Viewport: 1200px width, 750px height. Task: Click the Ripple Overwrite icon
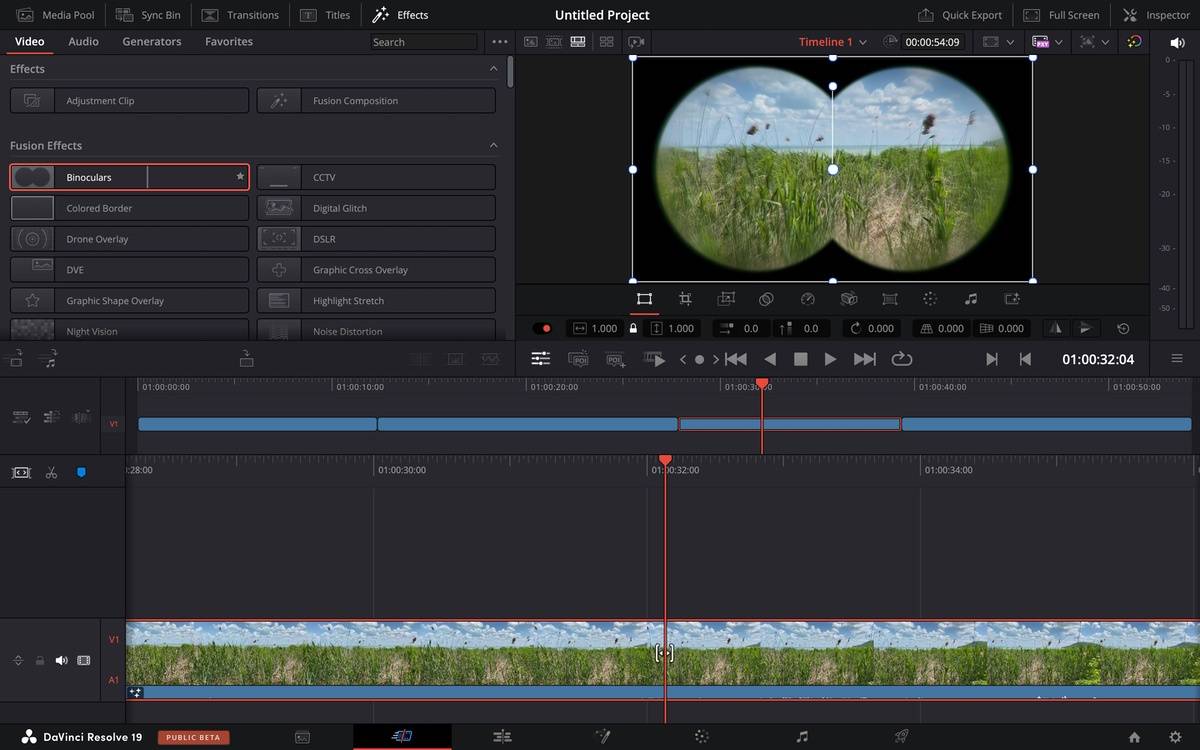[246, 359]
